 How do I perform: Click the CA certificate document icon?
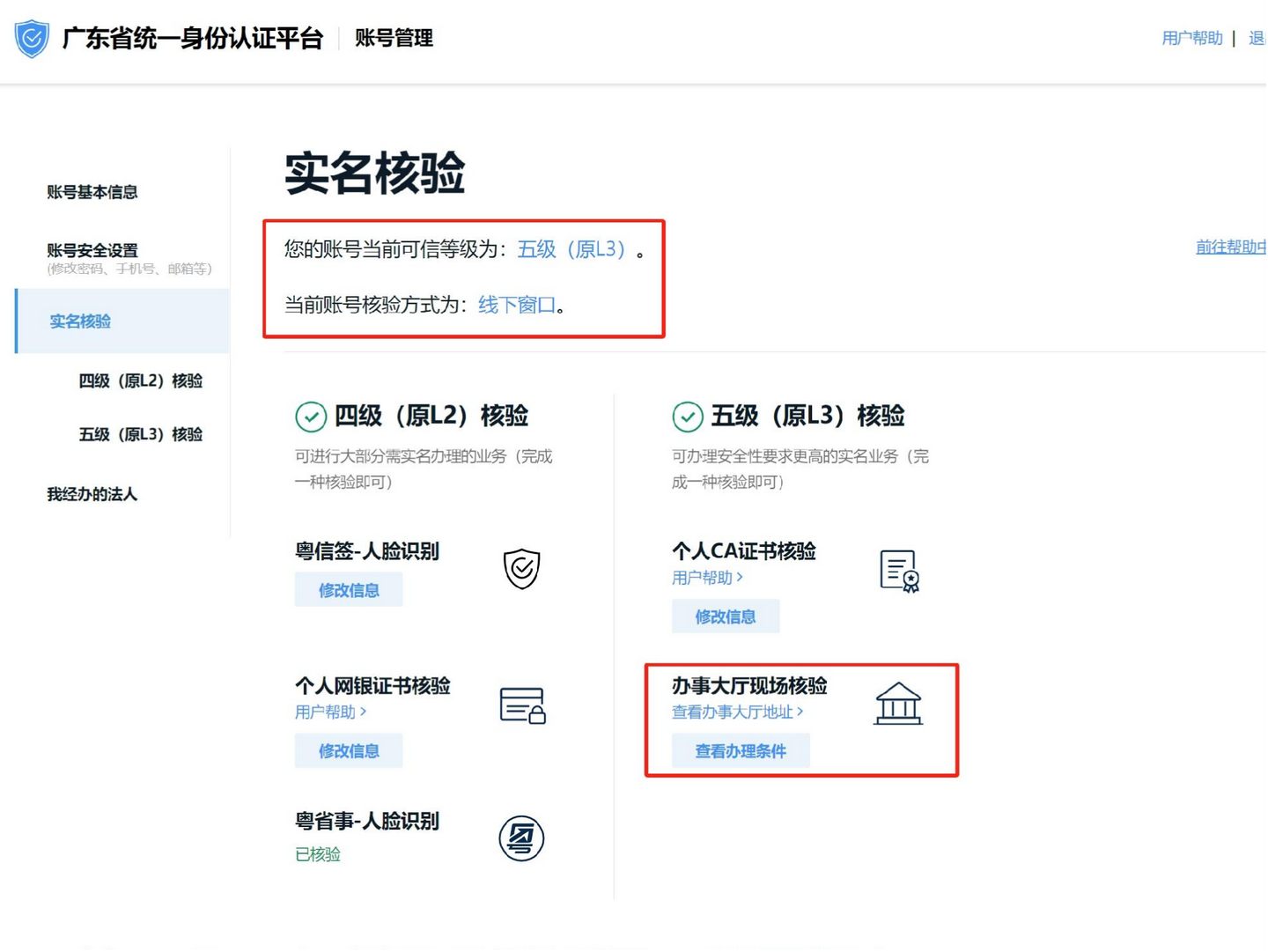coord(899,571)
